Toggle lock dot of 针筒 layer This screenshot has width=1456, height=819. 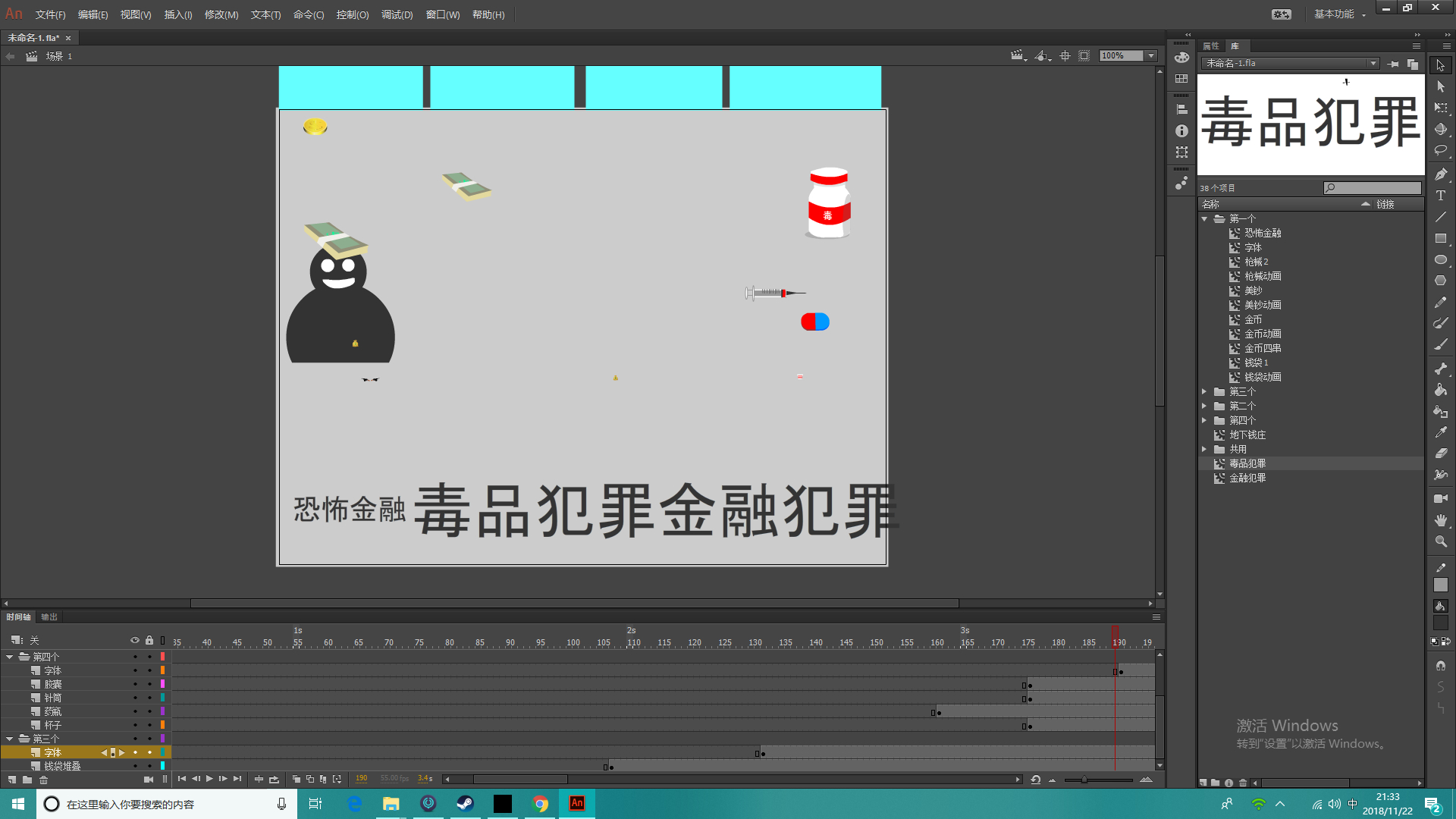tap(149, 698)
